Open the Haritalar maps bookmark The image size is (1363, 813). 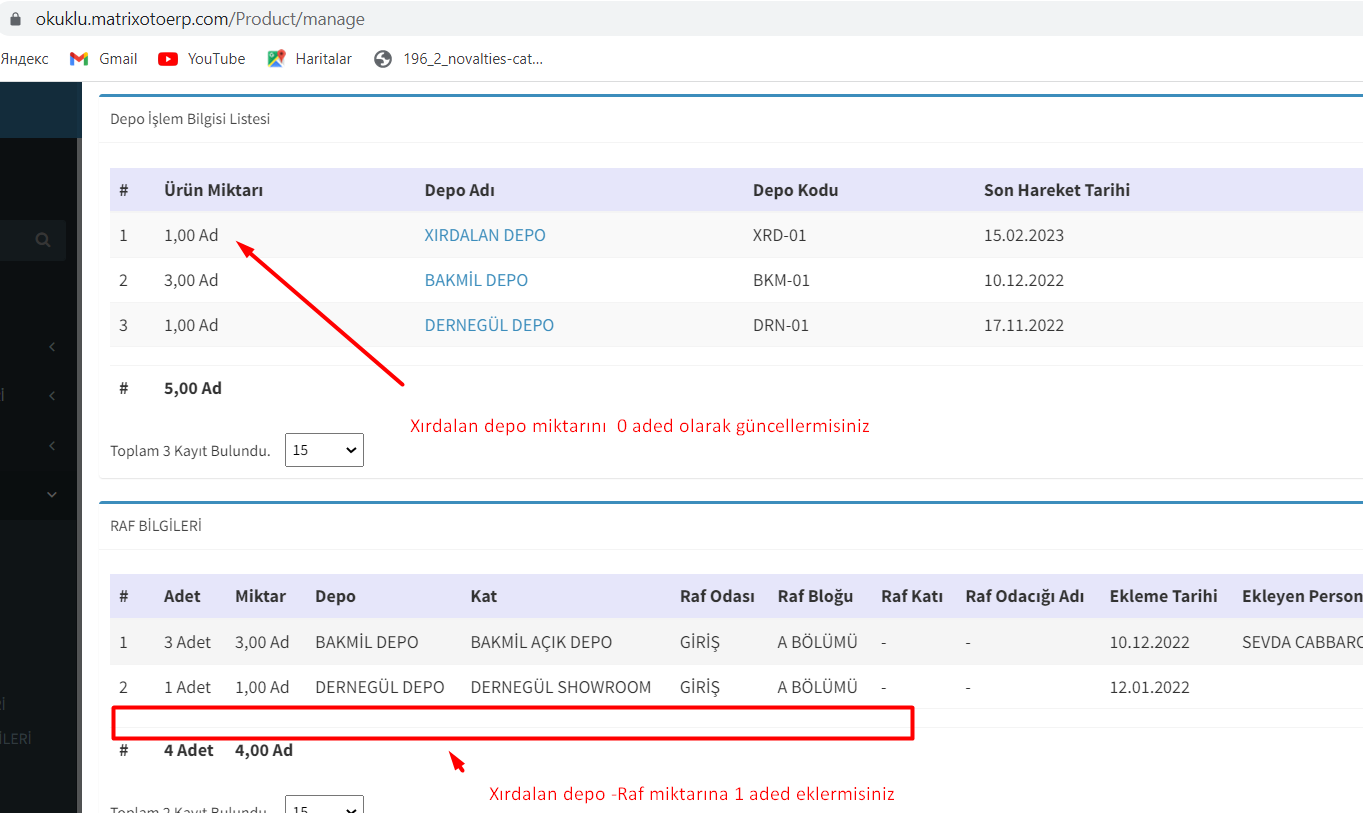click(310, 59)
